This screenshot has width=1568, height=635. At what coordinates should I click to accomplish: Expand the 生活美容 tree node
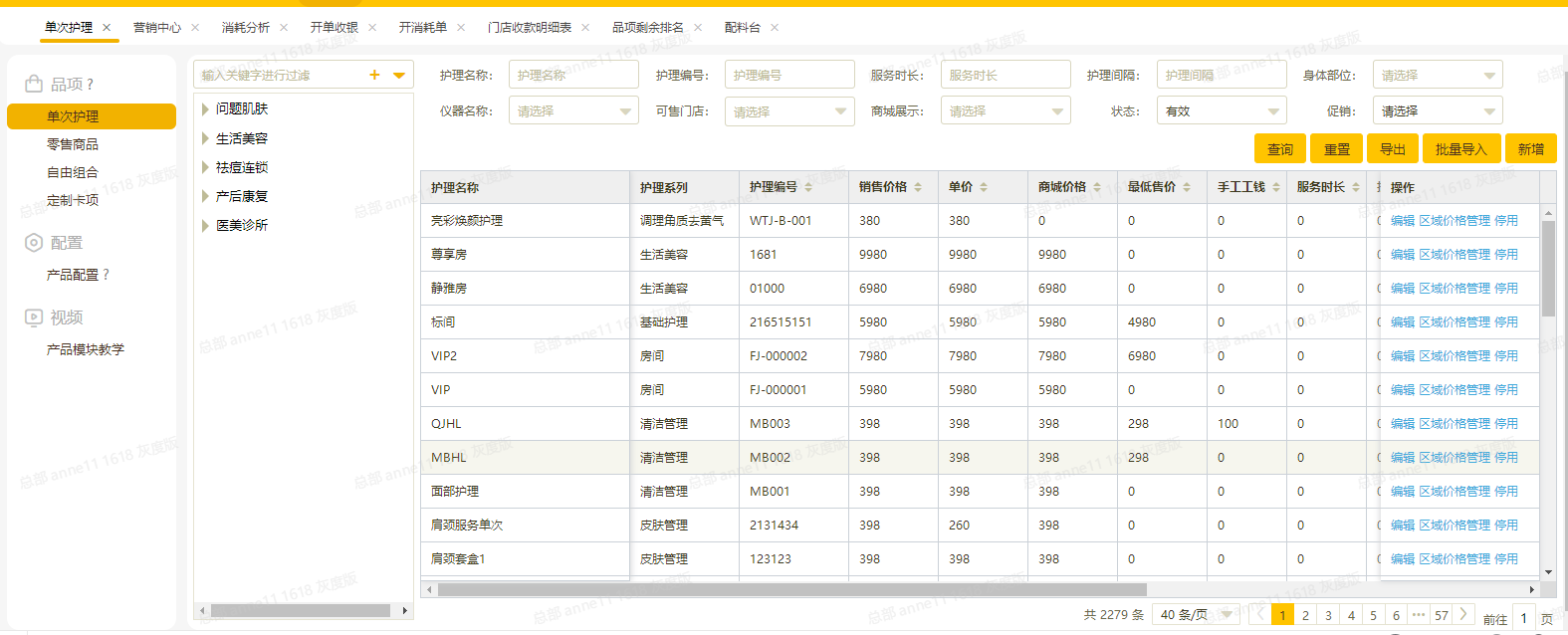coord(205,138)
